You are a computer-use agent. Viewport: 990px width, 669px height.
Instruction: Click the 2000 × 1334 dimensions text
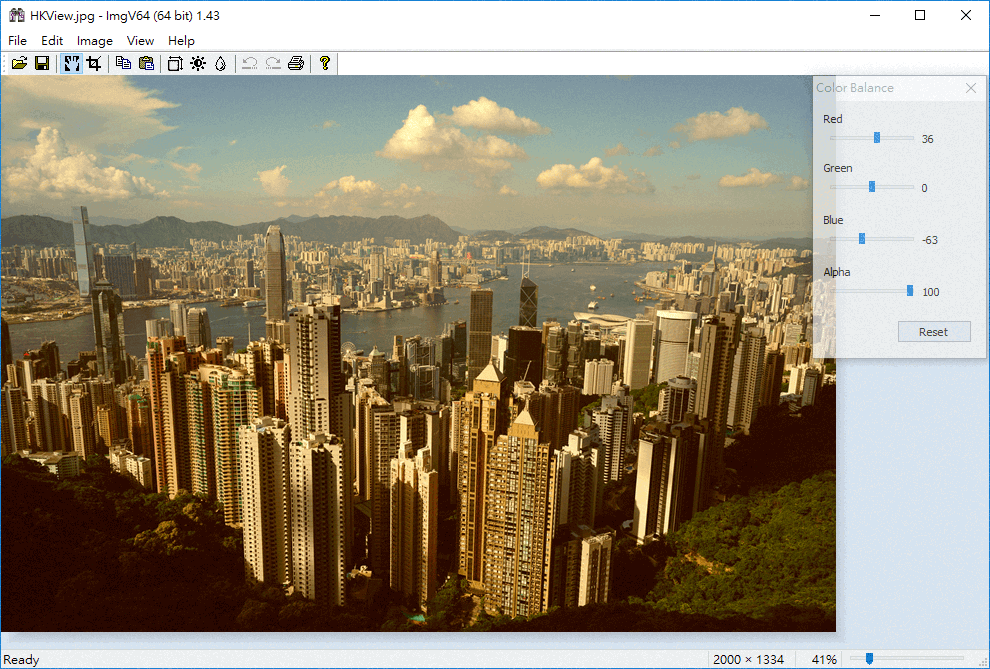coord(749,660)
